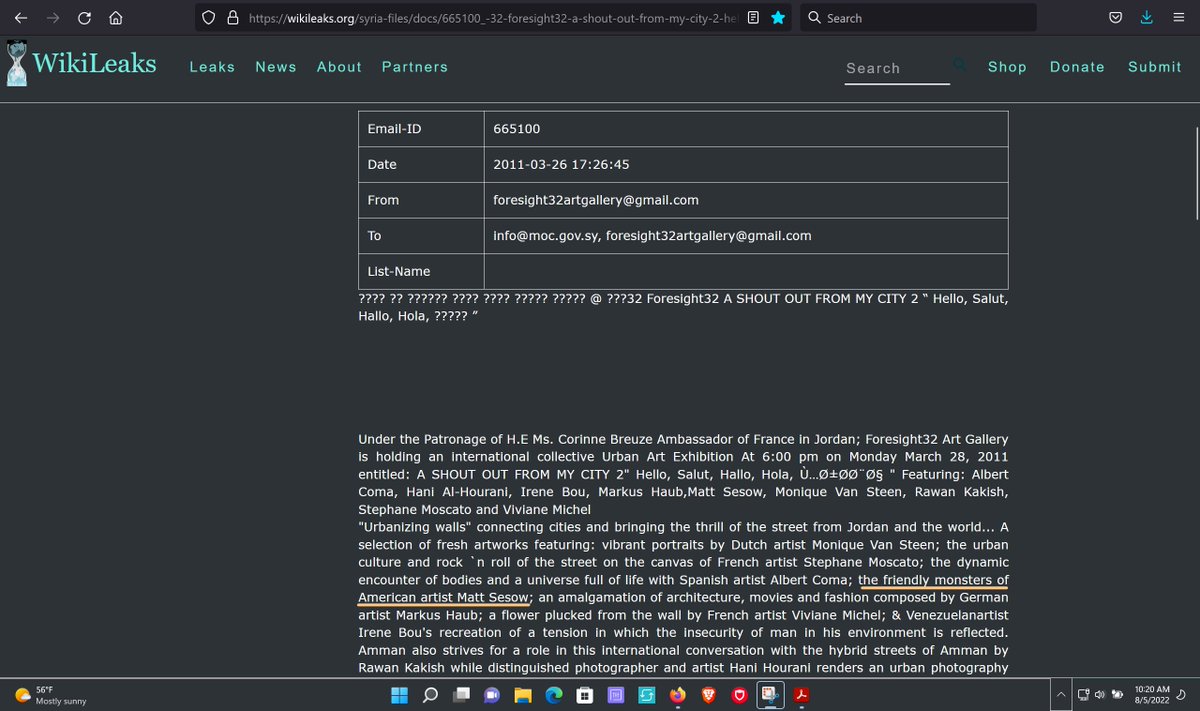Click the underlined phrase "American artist Matt Sesow"
1200x711 pixels.
point(443,598)
